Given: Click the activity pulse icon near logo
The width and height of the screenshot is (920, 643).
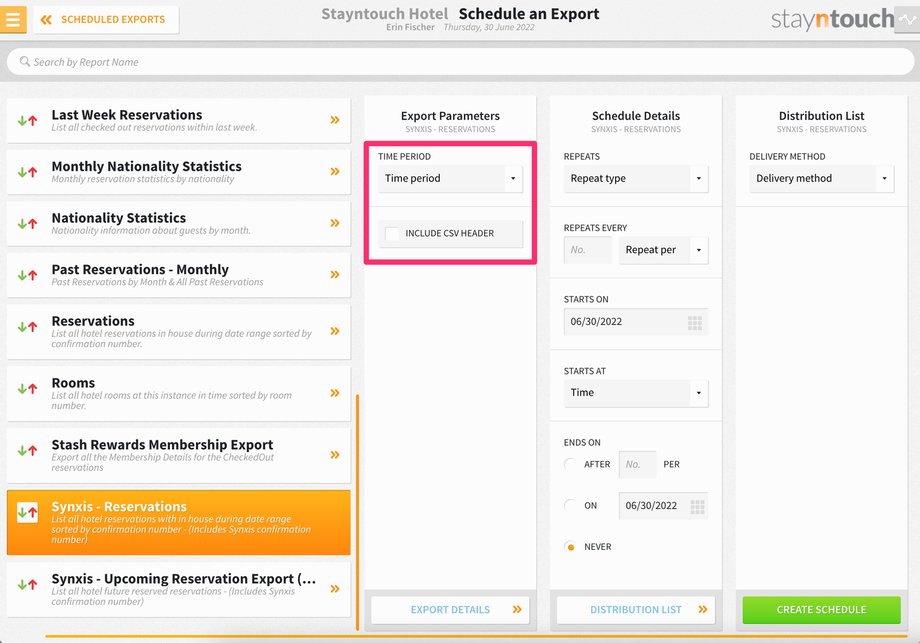Looking at the screenshot, I should (x=908, y=20).
